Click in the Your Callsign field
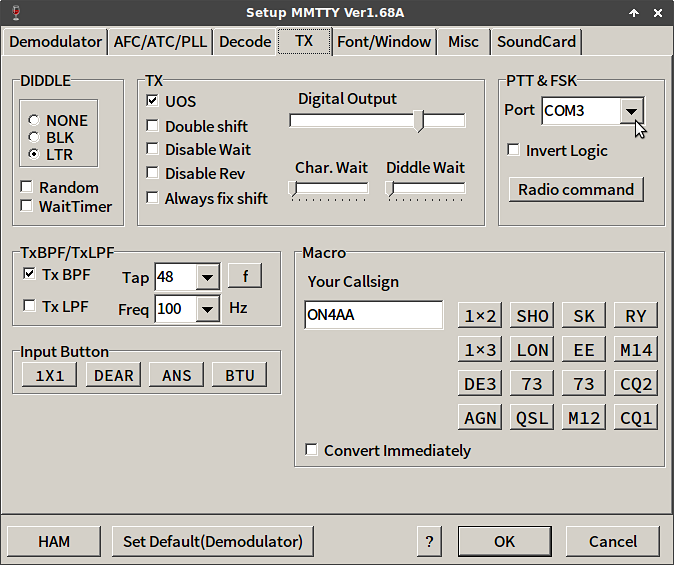Image resolution: width=674 pixels, height=565 pixels. click(x=373, y=315)
